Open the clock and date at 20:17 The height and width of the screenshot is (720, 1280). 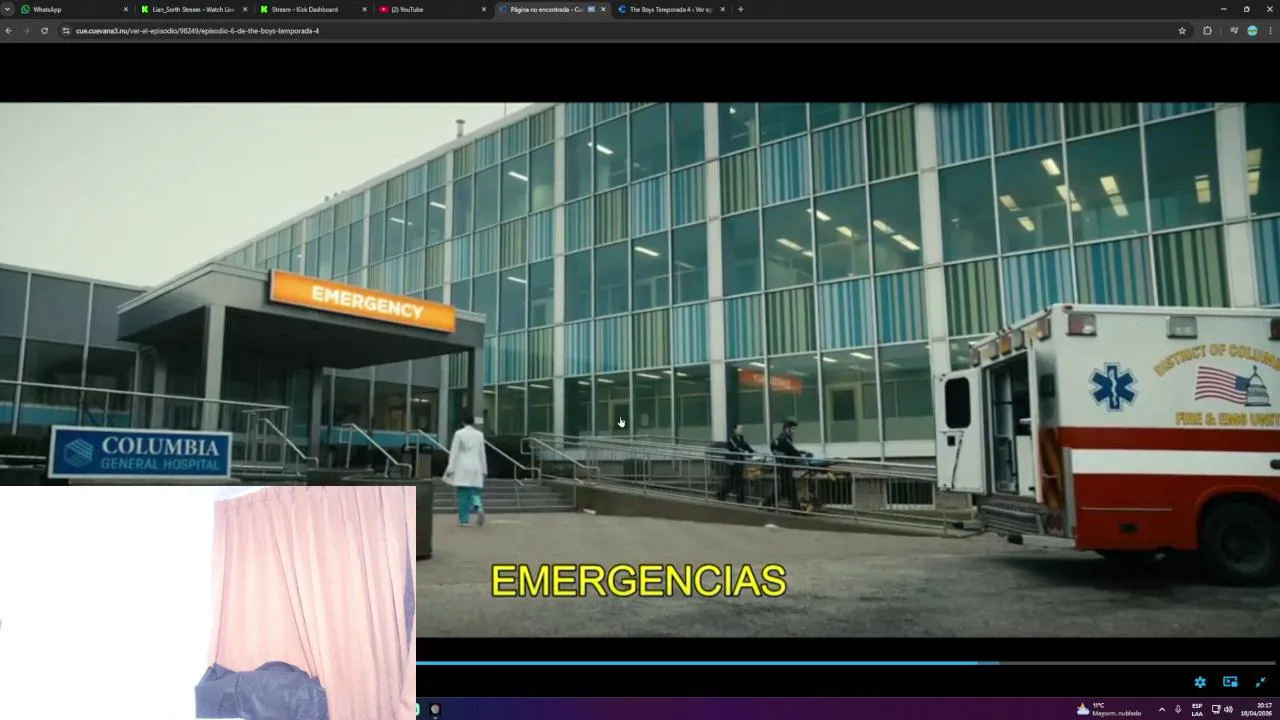tap(1258, 709)
